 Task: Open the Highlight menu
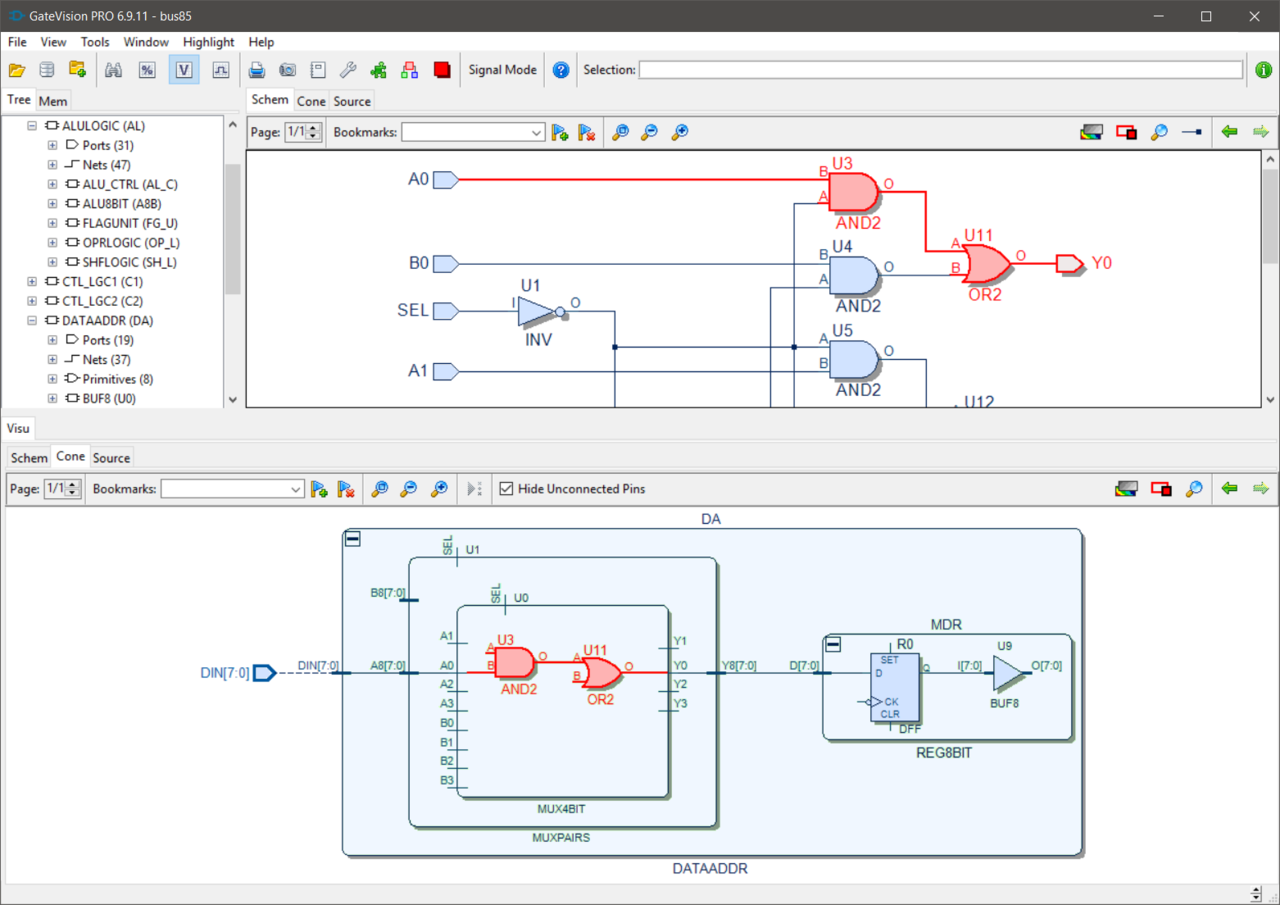point(209,42)
